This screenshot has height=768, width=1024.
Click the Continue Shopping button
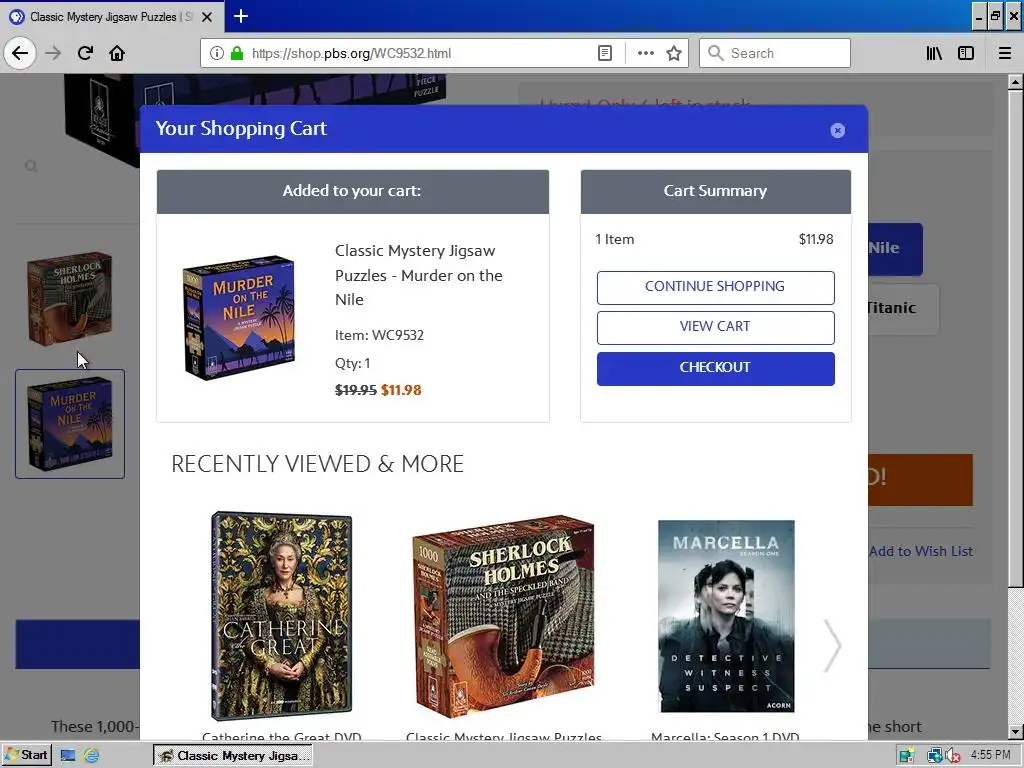pos(715,287)
